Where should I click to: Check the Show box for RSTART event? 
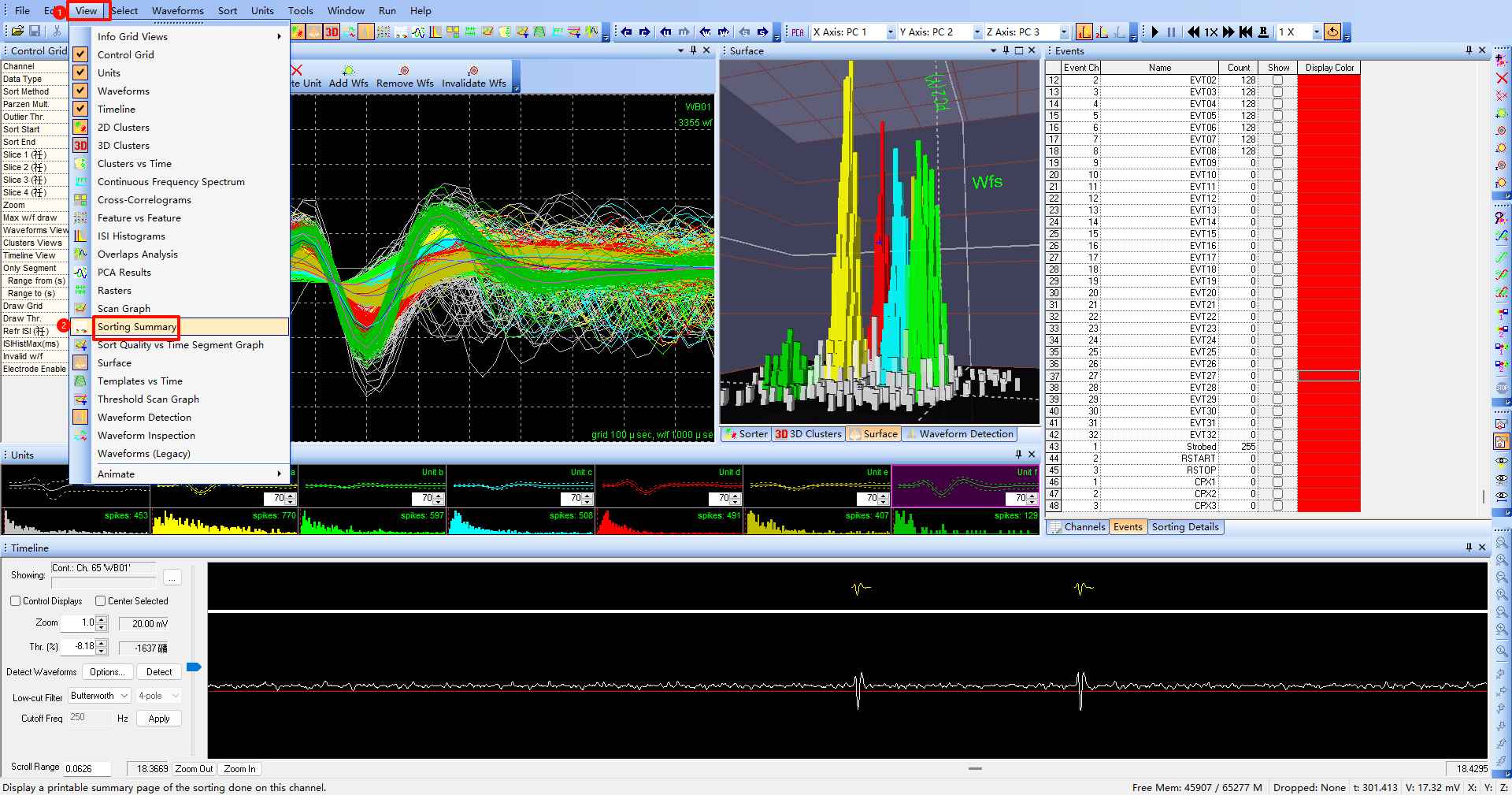click(1277, 459)
